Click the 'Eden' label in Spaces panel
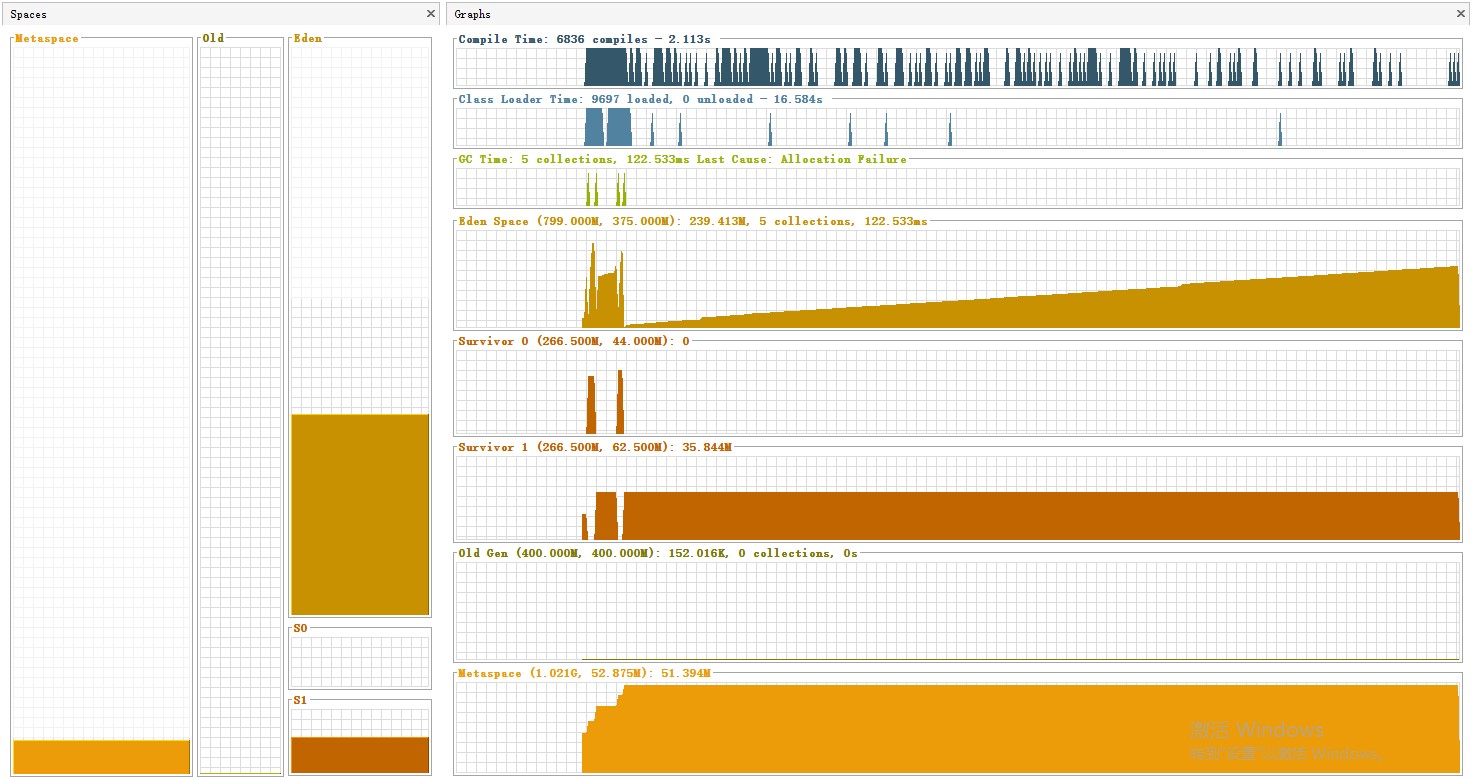Screen dimensions: 1475x780 coord(308,38)
